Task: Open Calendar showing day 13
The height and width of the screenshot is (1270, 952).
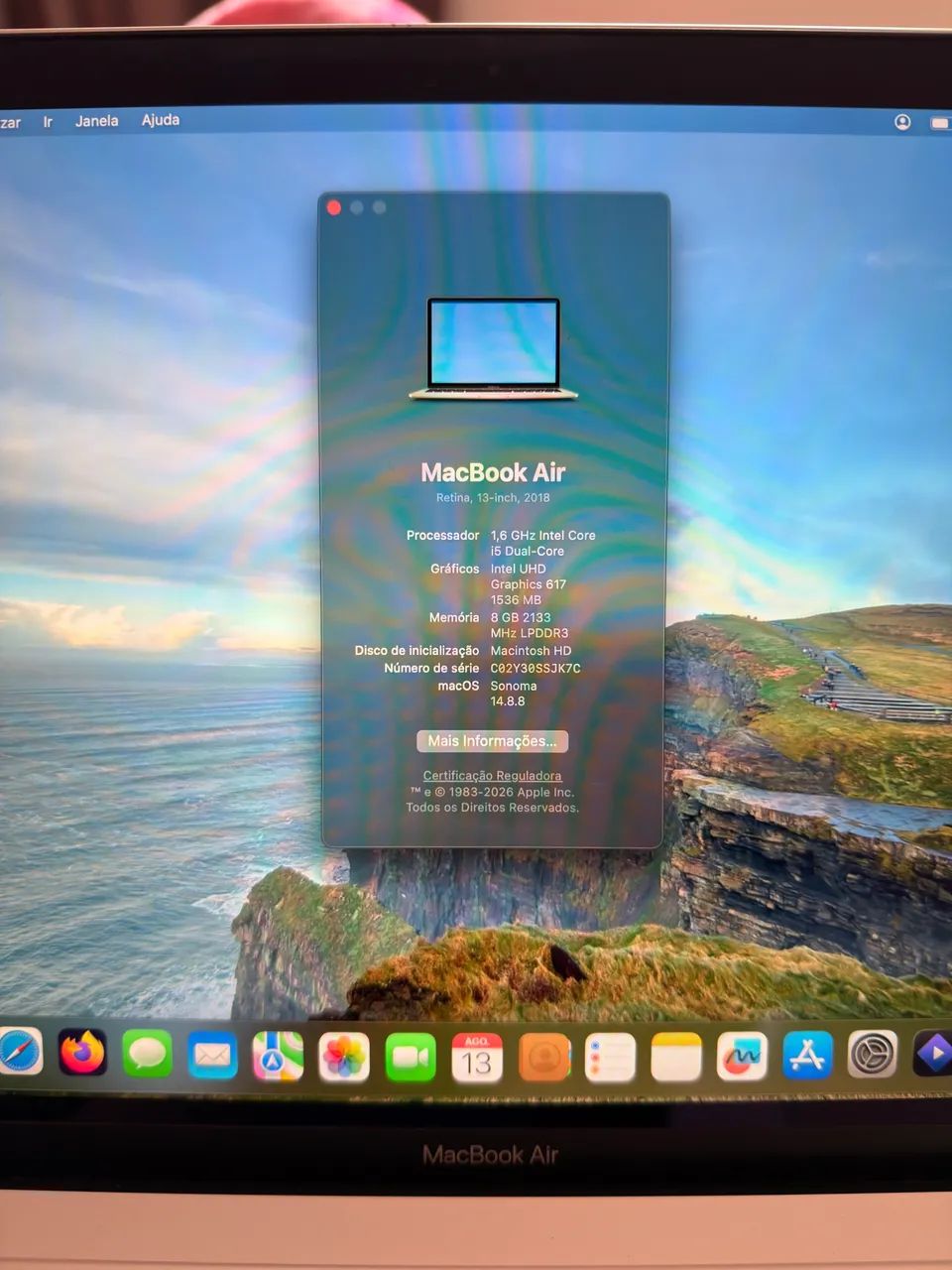Action: pos(477,1058)
